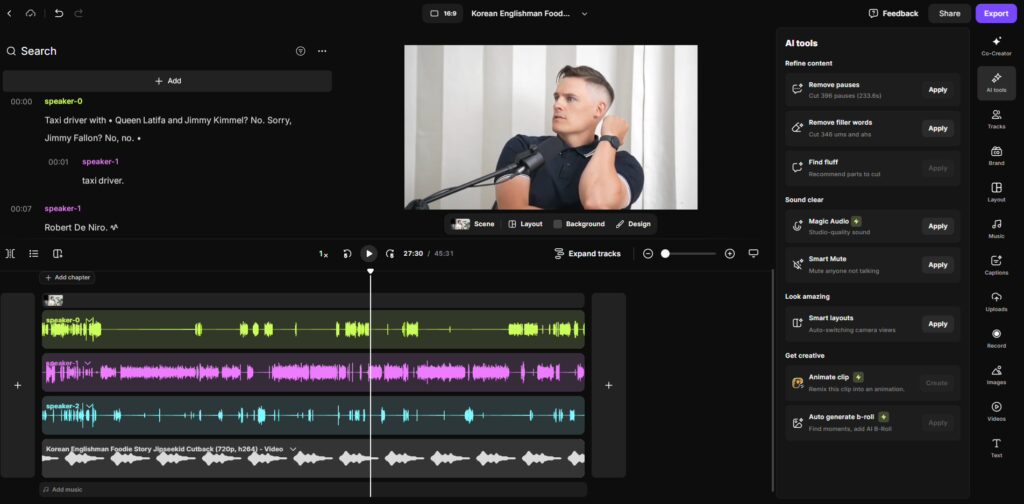Click the fit-to-screen monitor icon
The width and height of the screenshot is (1024, 504).
(753, 253)
